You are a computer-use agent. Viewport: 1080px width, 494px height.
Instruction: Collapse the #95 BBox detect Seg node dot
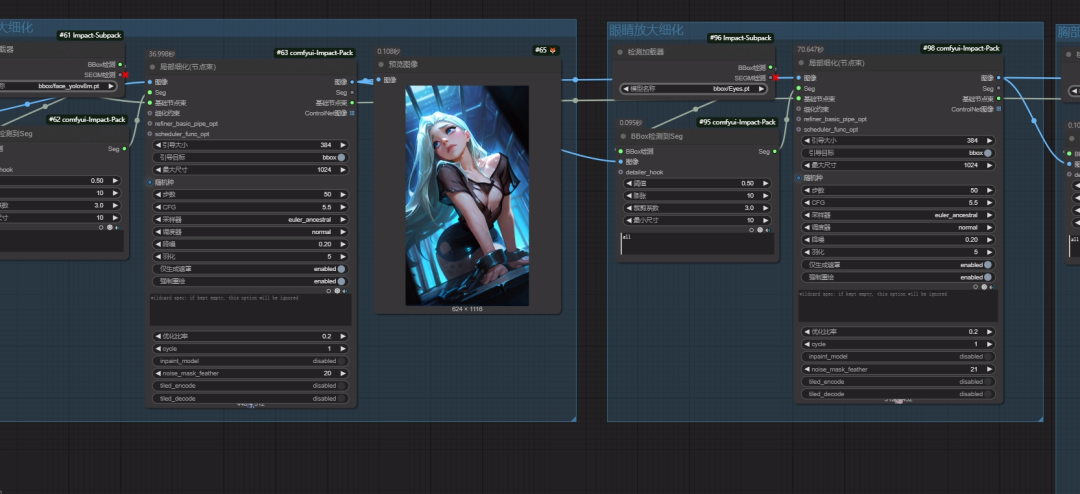(x=623, y=136)
